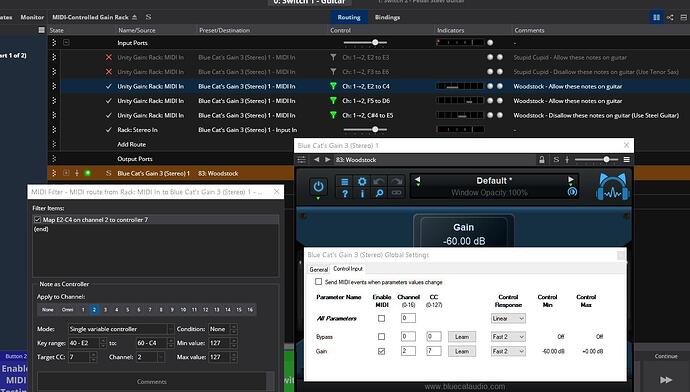Screen dimensions: 690x392
Task: Open the Mode Single variable controller dropdown
Action: click(121, 329)
